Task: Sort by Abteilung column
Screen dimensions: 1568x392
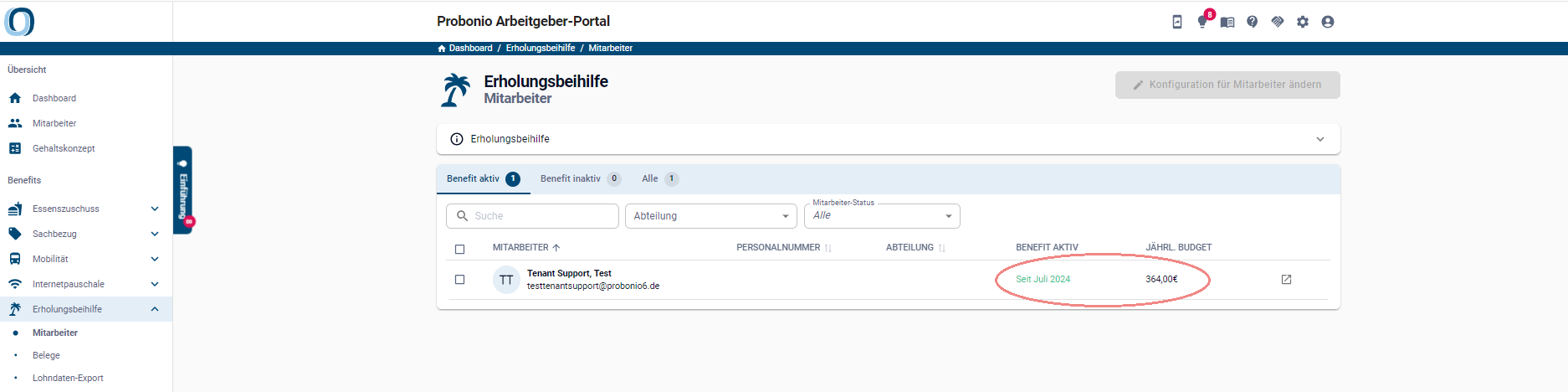Action: 915,248
